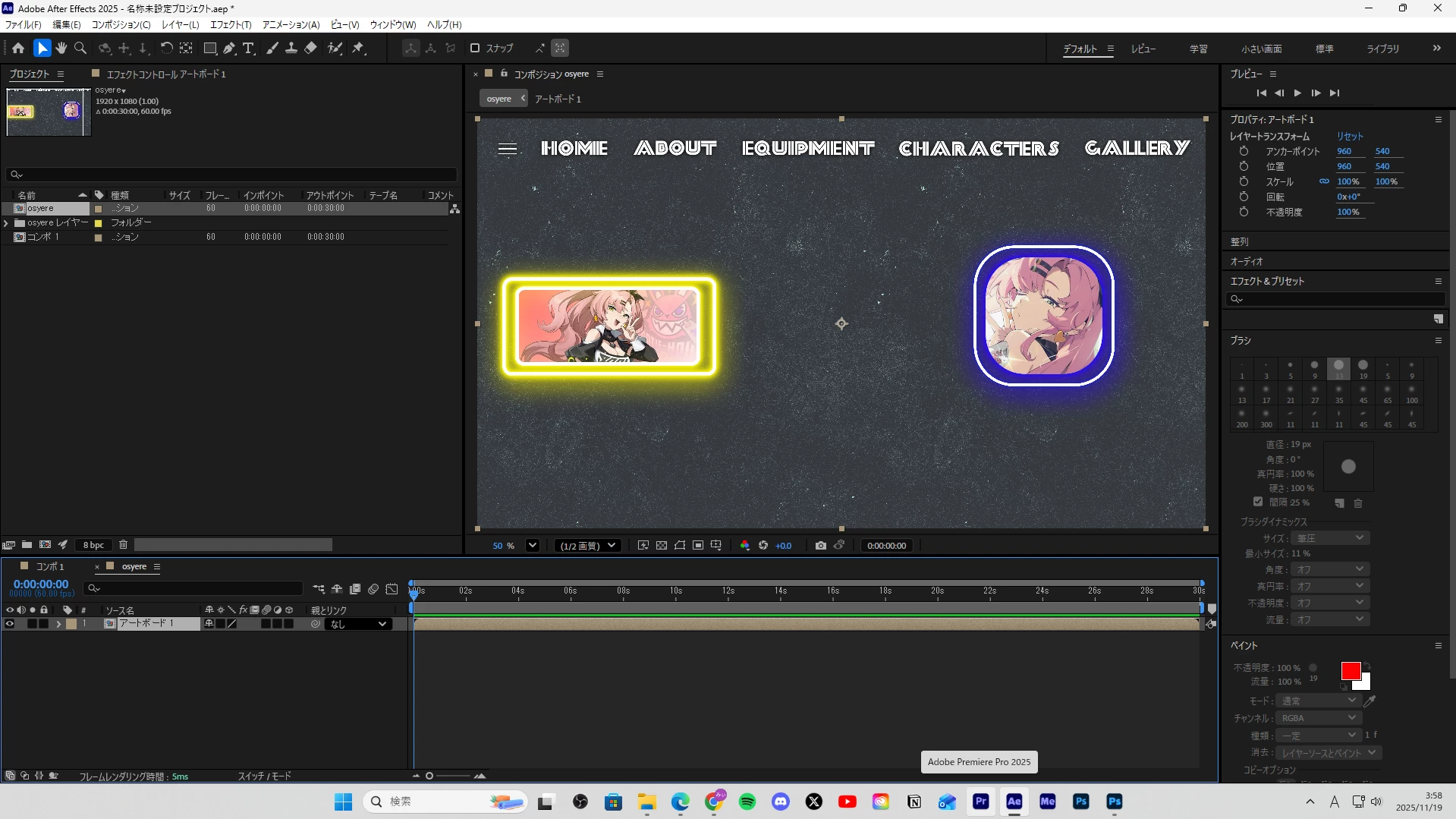Play the preview

coord(1297,93)
